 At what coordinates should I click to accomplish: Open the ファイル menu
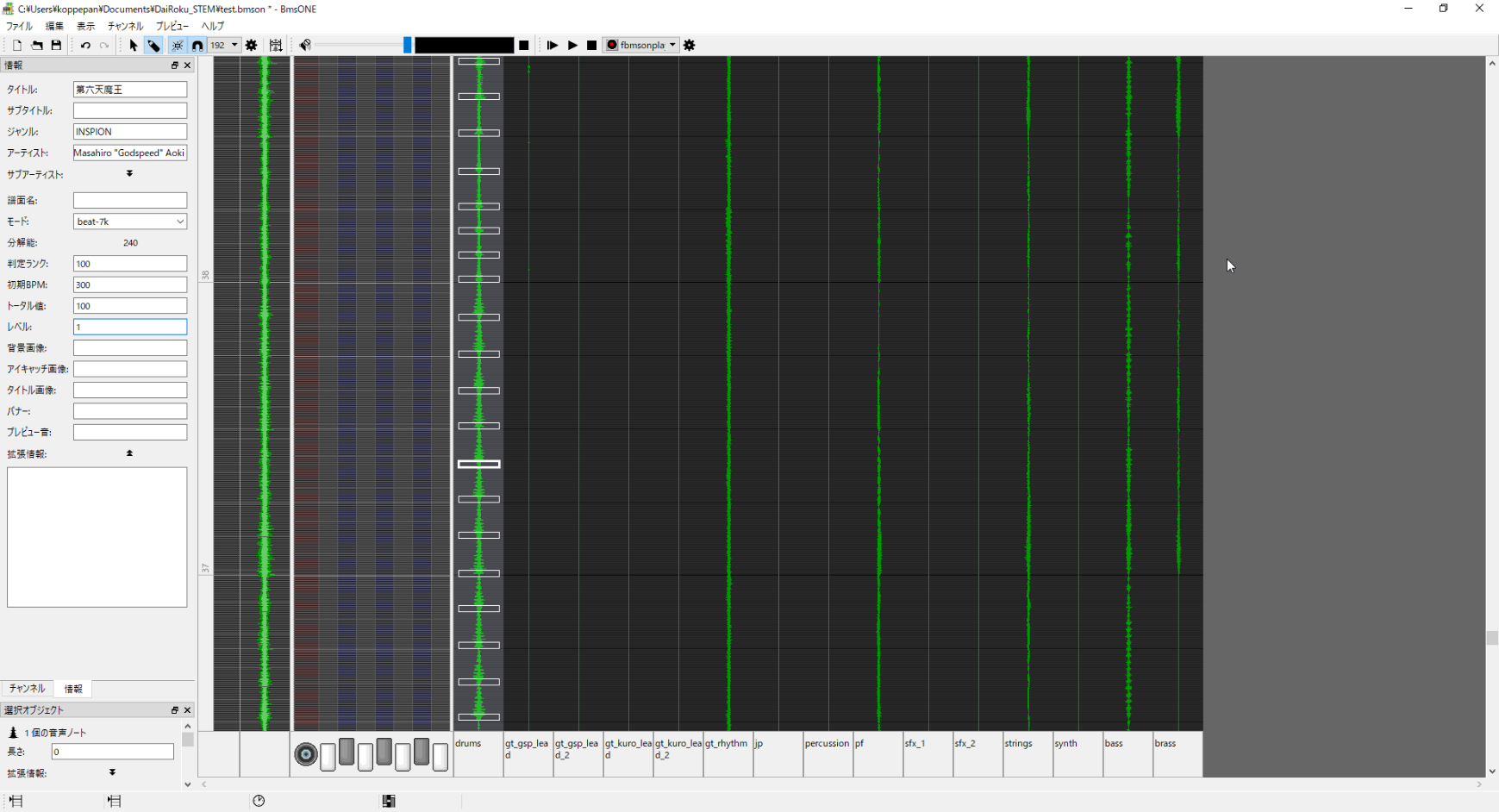pyautogui.click(x=20, y=26)
